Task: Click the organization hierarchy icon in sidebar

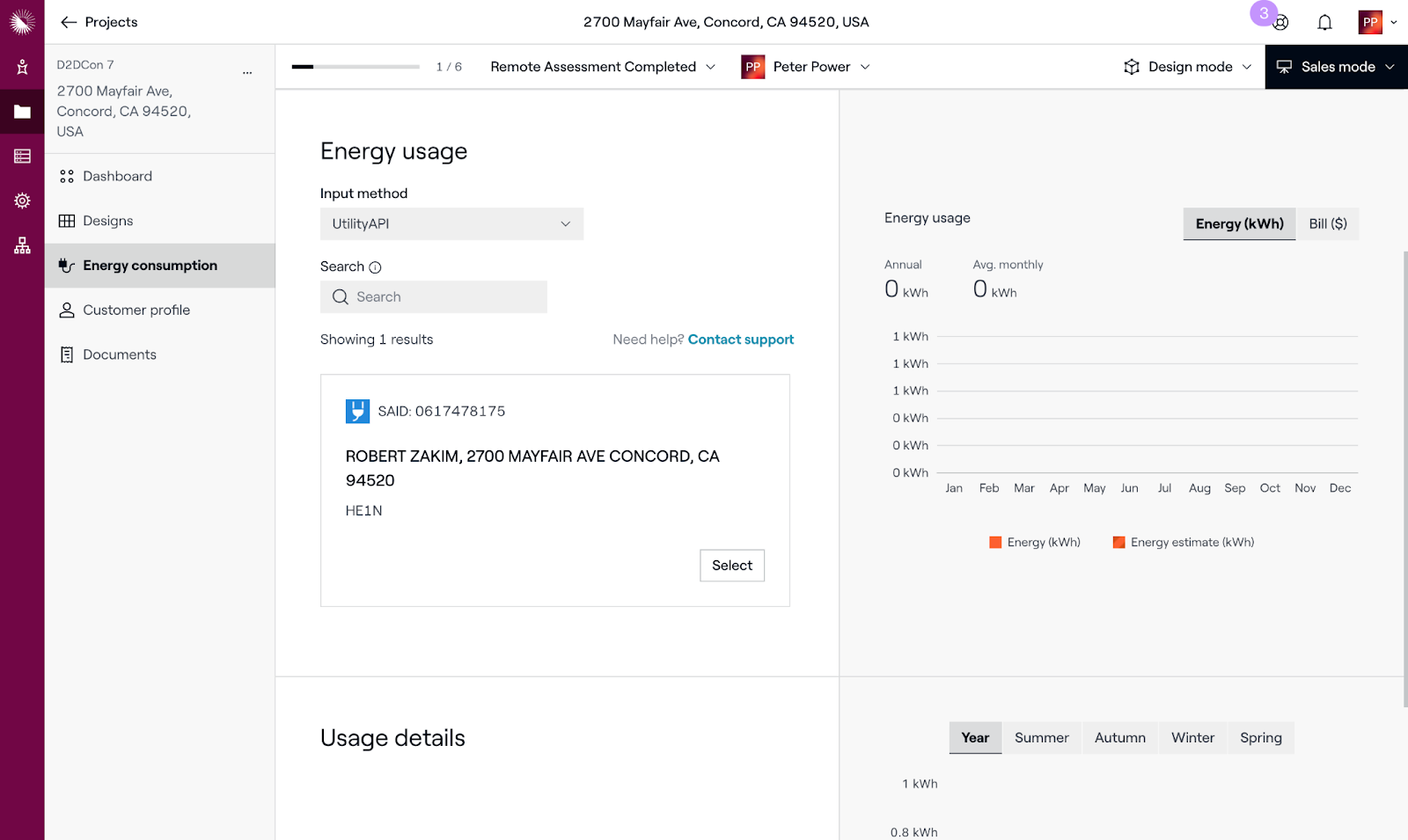Action: 22,245
